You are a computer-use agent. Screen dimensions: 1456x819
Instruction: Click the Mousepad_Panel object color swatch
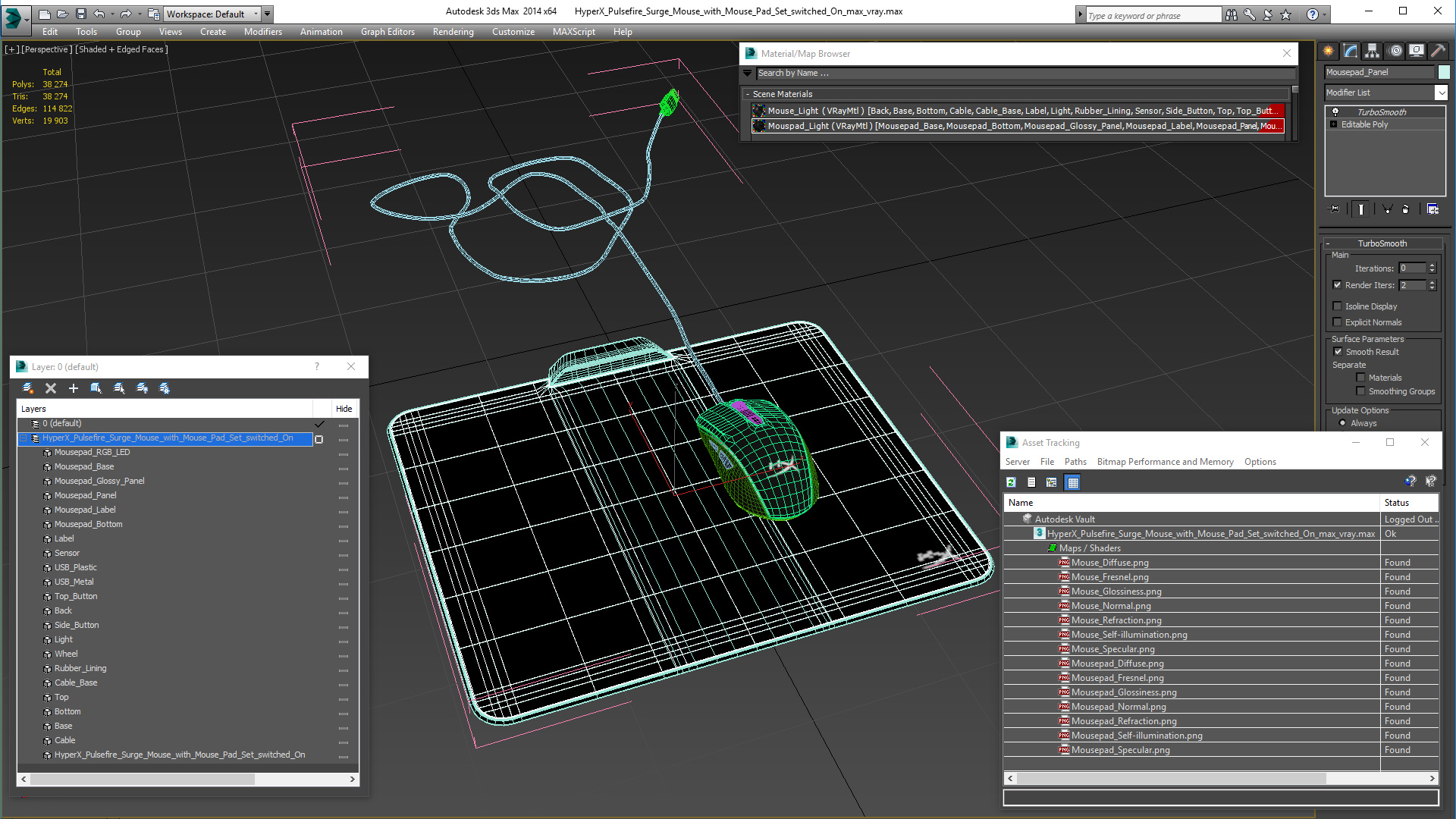coord(1444,72)
